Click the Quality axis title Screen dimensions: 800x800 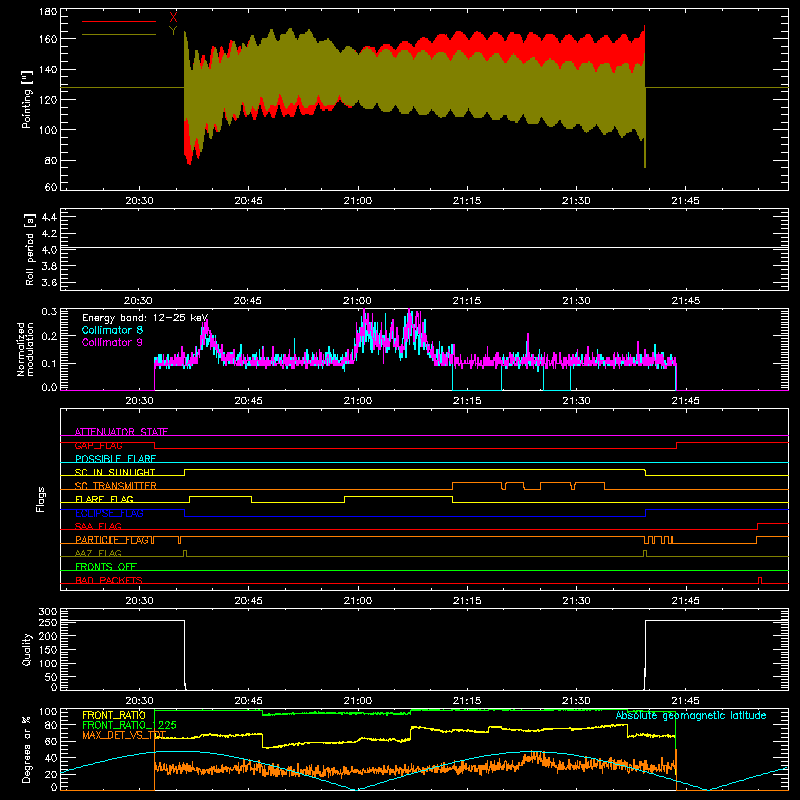pos(27,649)
